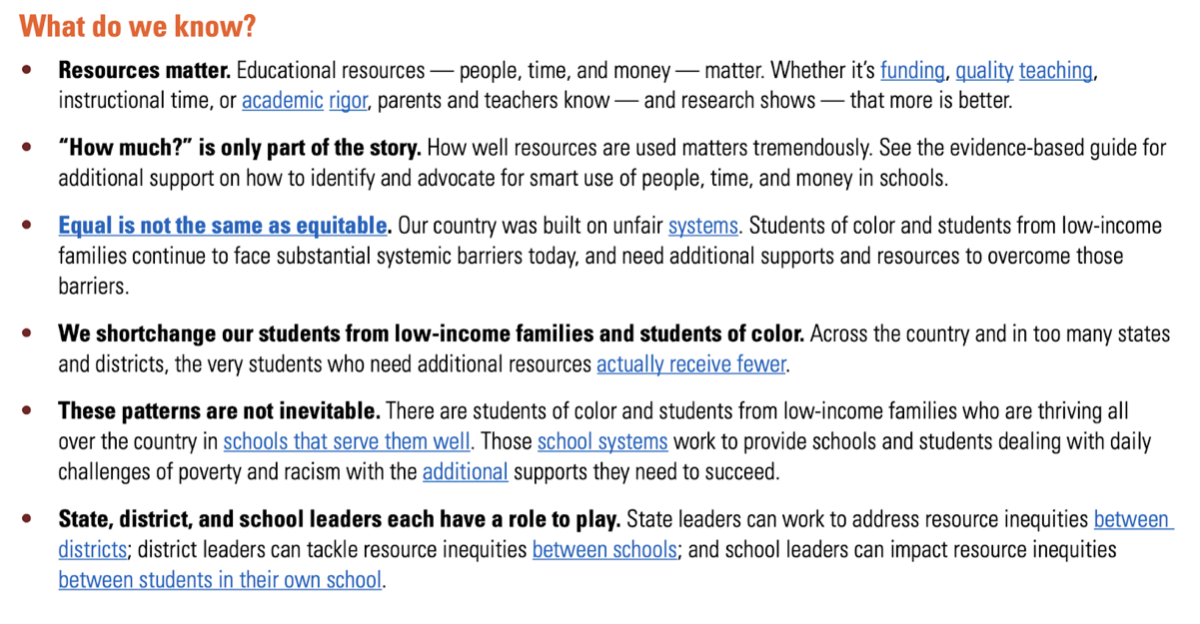1200x624 pixels.
Task: Follow the 'teaching' link
Action: coord(1056,71)
